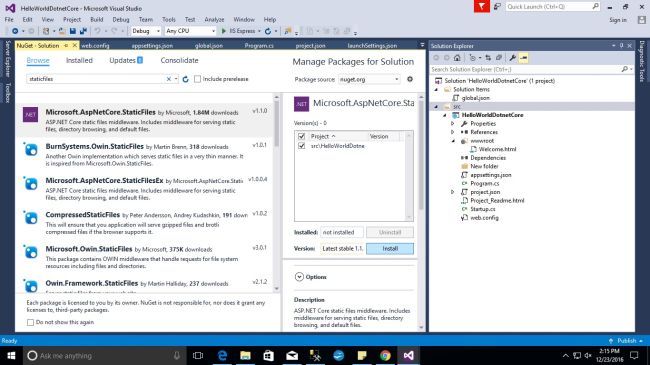Click the package details scrollbar thumb

coord(421,154)
